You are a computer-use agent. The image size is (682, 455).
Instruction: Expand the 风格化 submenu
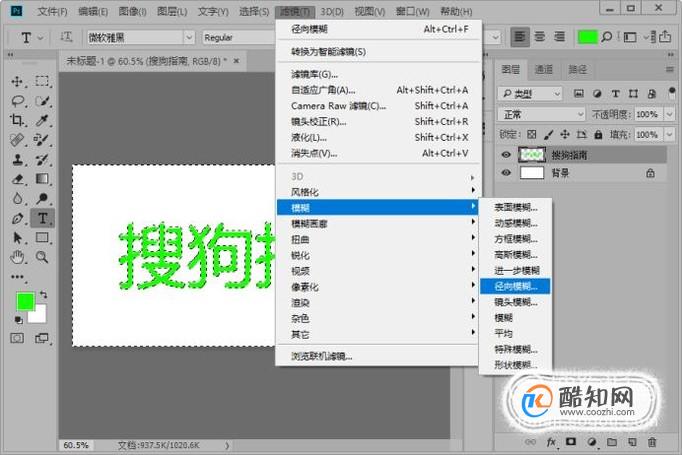378,192
